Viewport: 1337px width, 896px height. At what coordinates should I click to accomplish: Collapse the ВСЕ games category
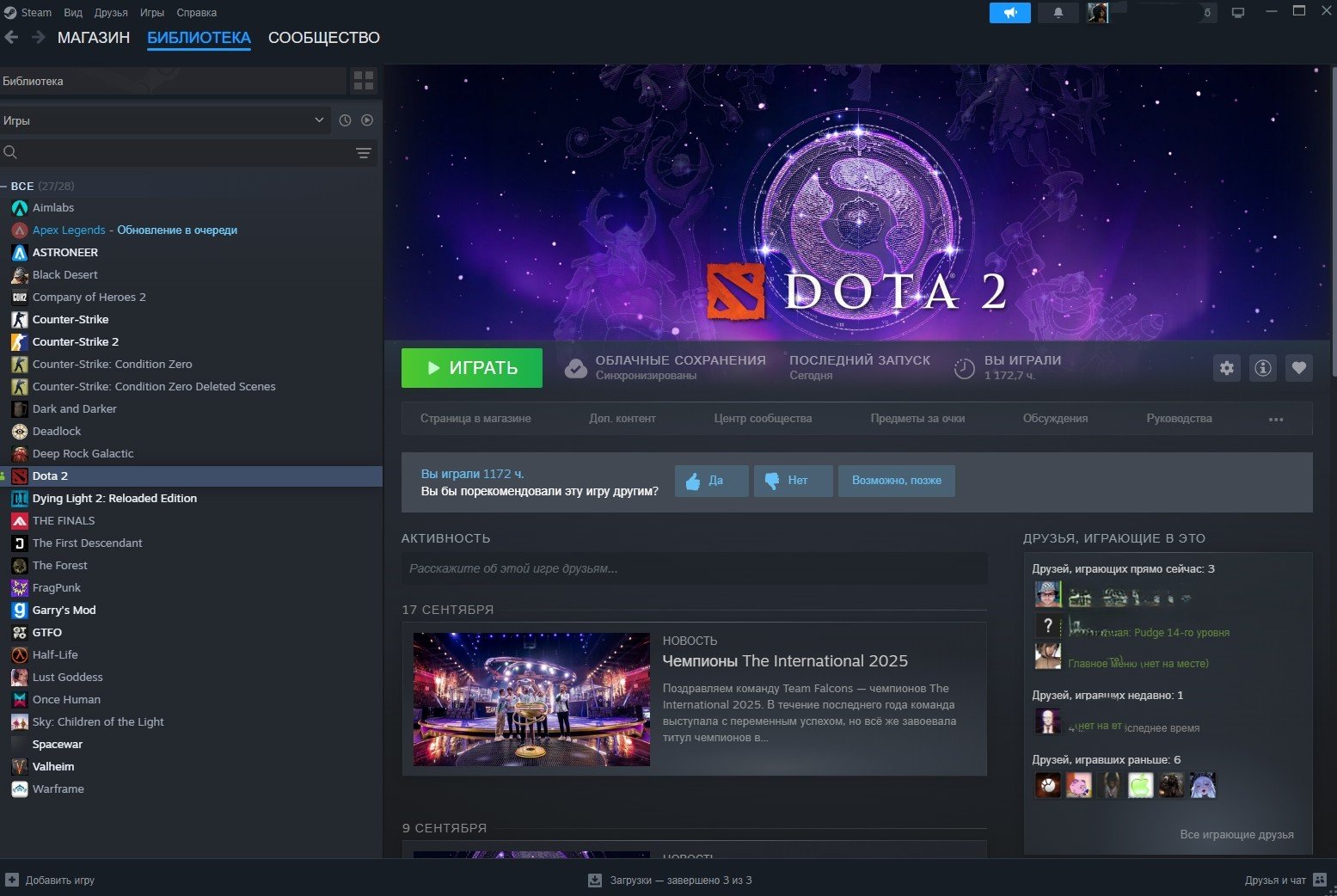click(x=5, y=186)
